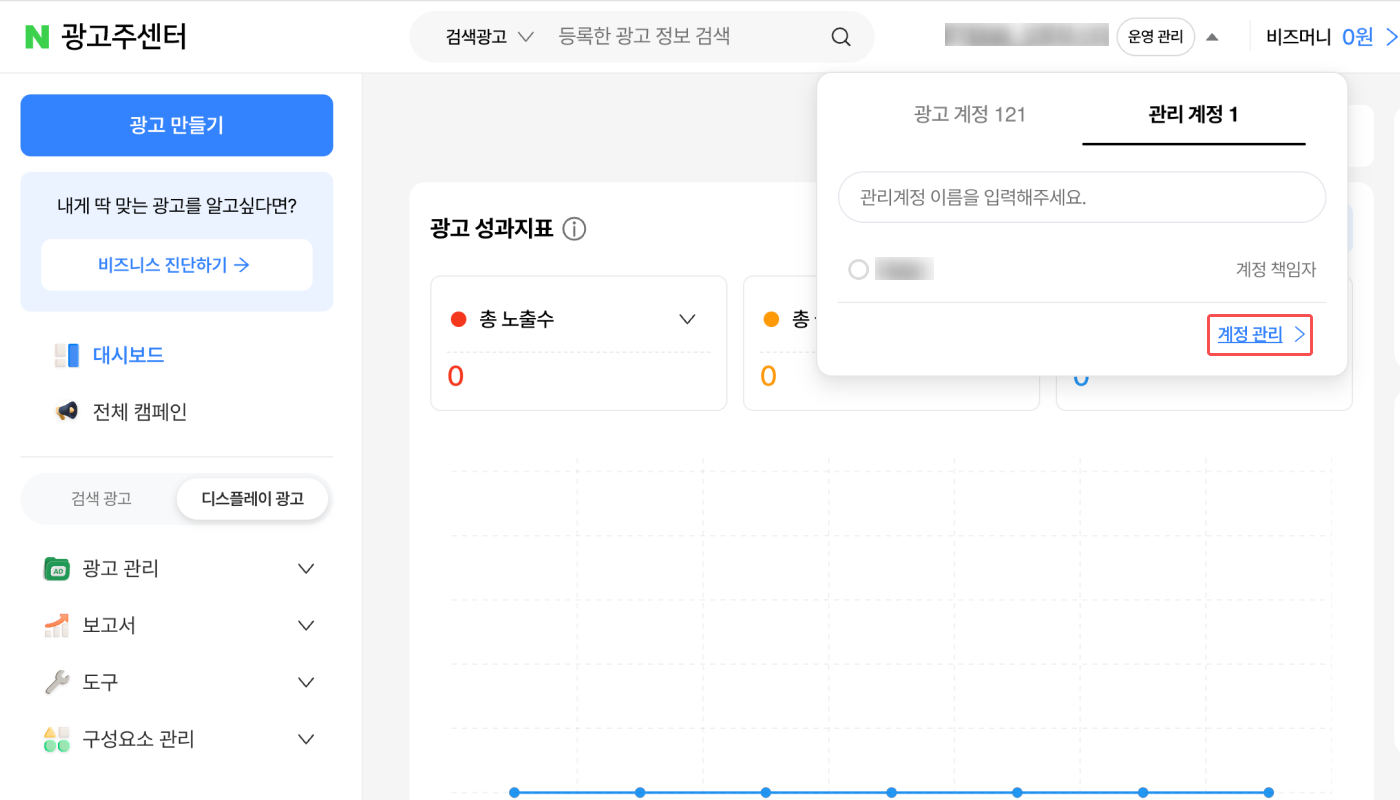Open the 구성요소 관리 menu item
Screen dimensions: 1400x800
(x=139, y=740)
